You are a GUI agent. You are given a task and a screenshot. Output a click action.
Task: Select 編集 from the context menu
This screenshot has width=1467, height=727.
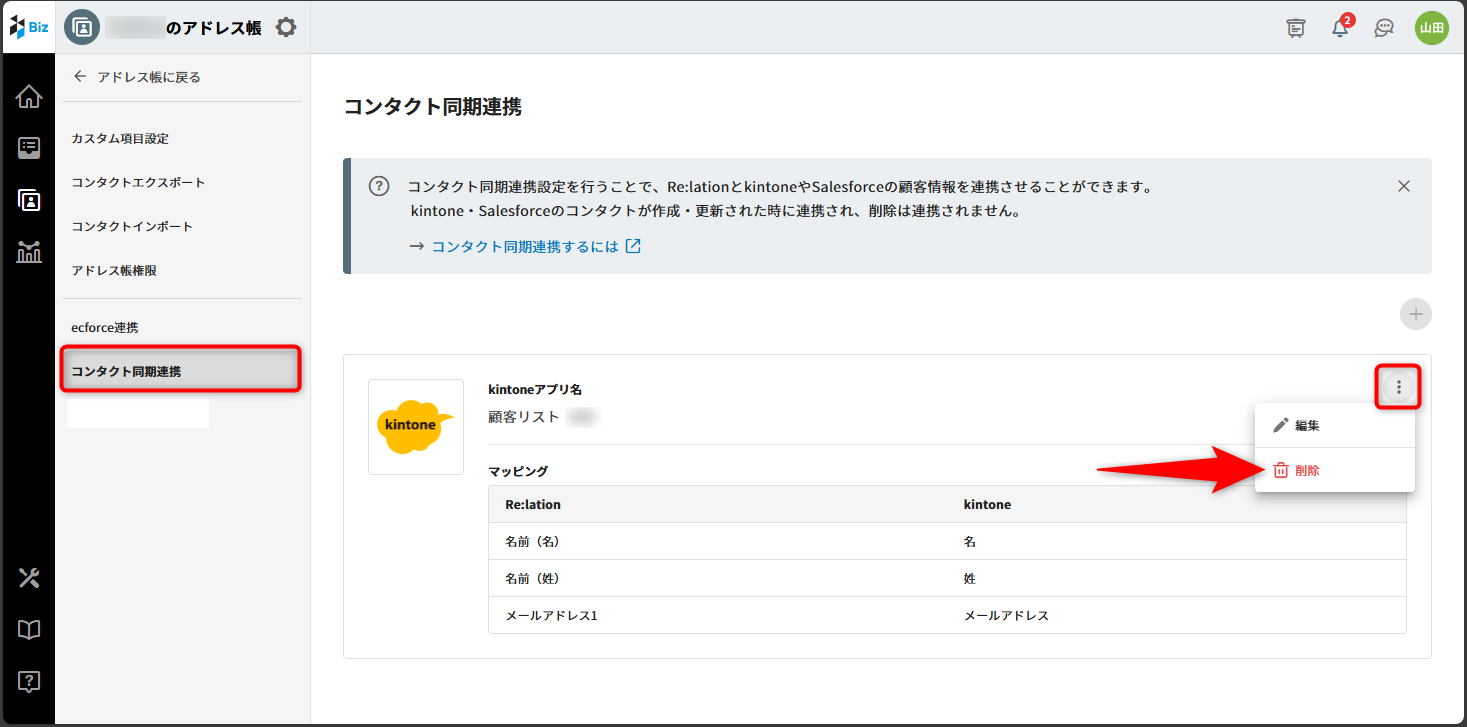click(1306, 425)
